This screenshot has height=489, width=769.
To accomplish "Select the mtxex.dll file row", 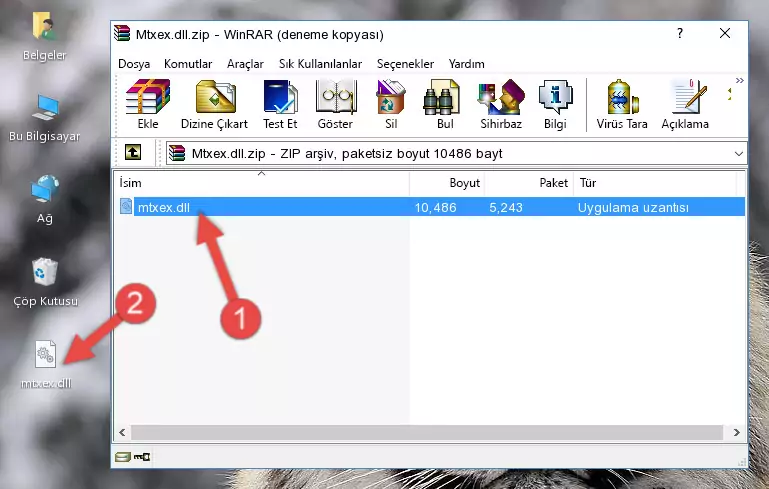I will click(x=431, y=207).
